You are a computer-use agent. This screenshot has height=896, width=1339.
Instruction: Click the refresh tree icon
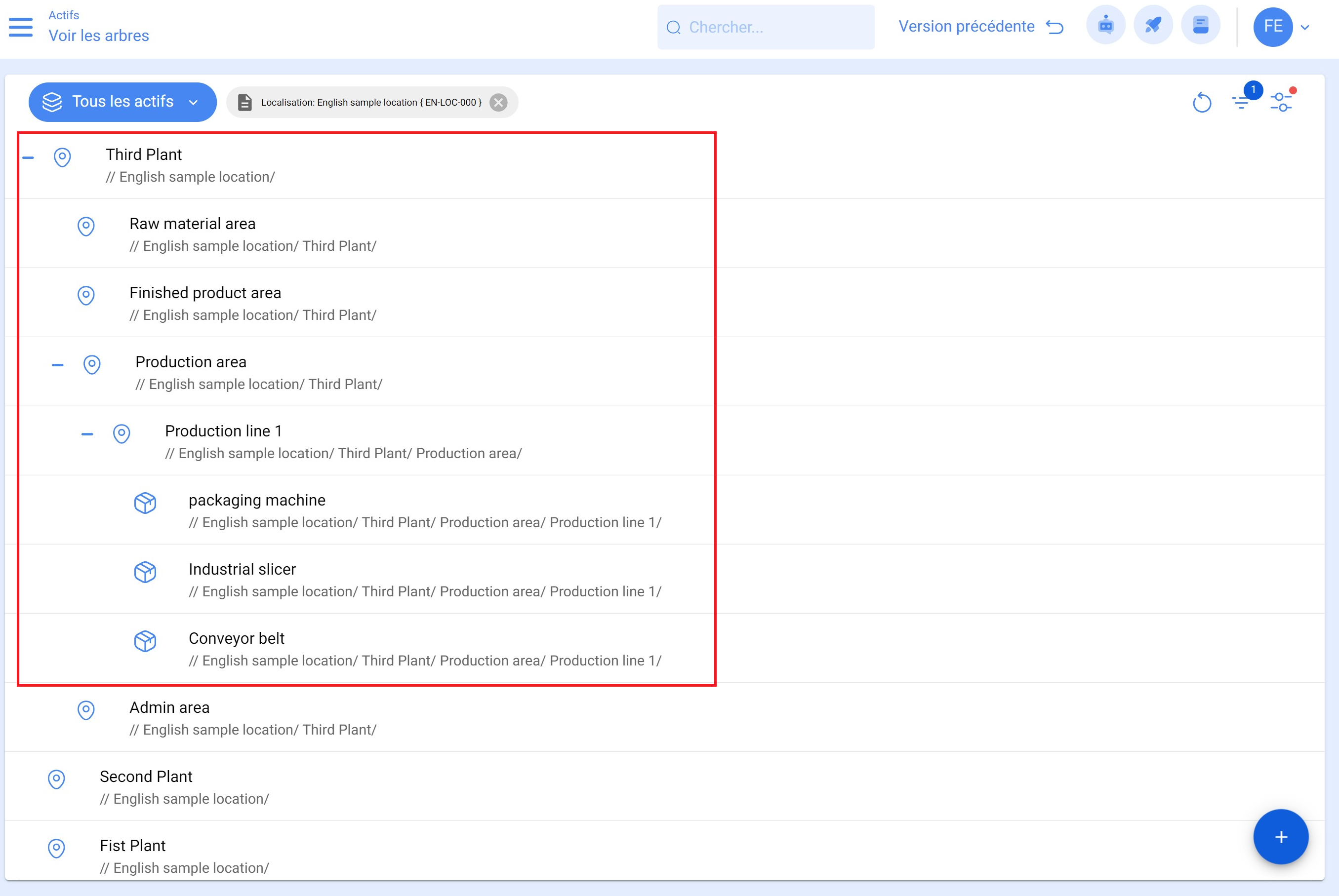click(x=1202, y=103)
